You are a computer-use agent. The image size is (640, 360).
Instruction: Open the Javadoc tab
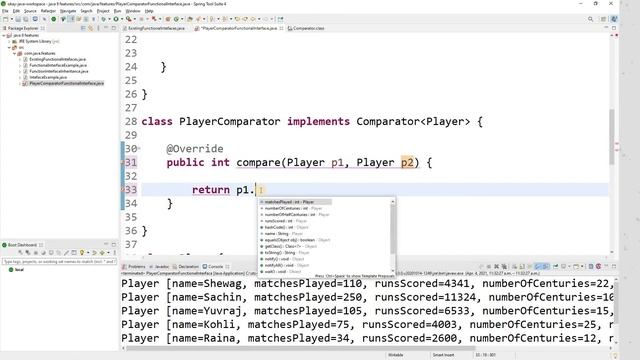tap(160, 267)
